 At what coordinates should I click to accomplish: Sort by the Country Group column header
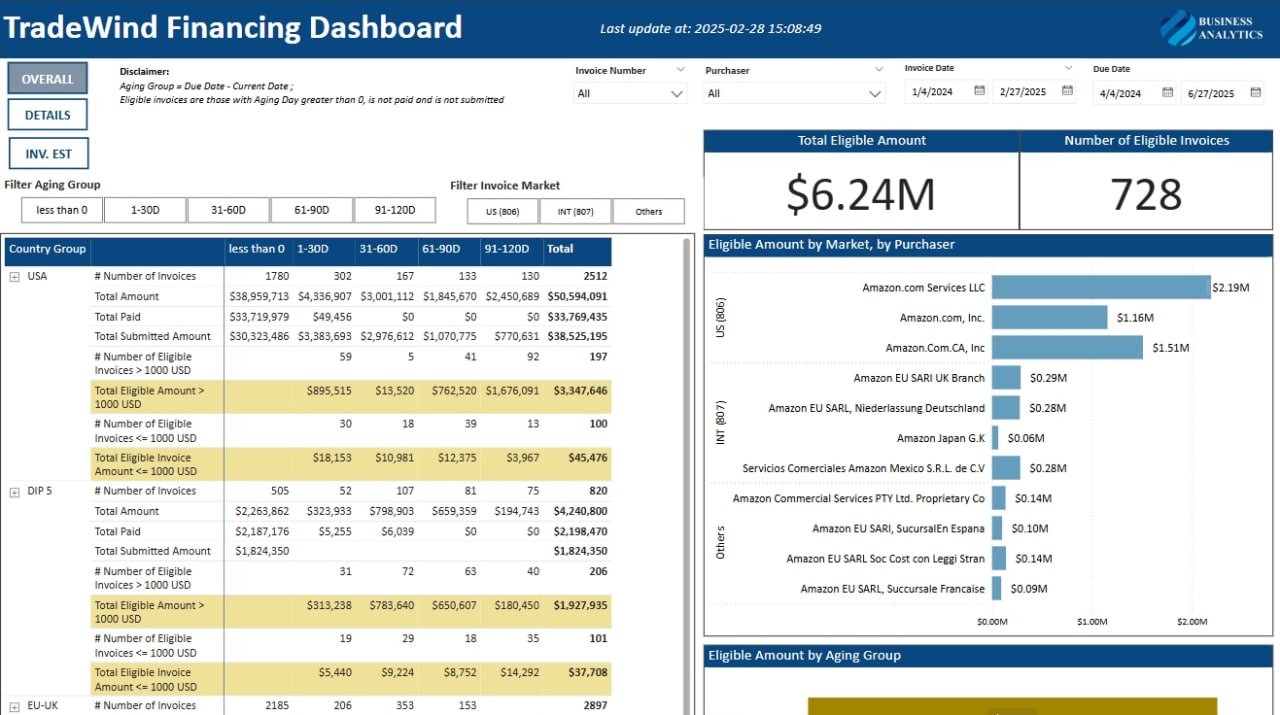47,249
